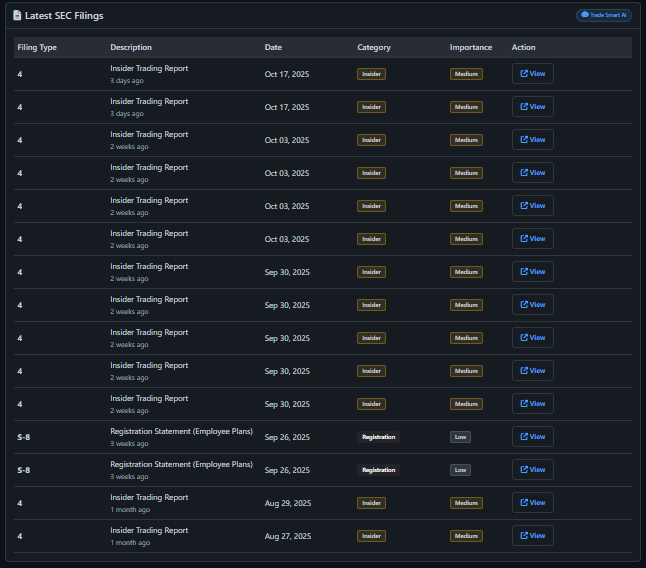Click the Category column header
Image resolution: width=646 pixels, height=568 pixels.
tap(374, 48)
